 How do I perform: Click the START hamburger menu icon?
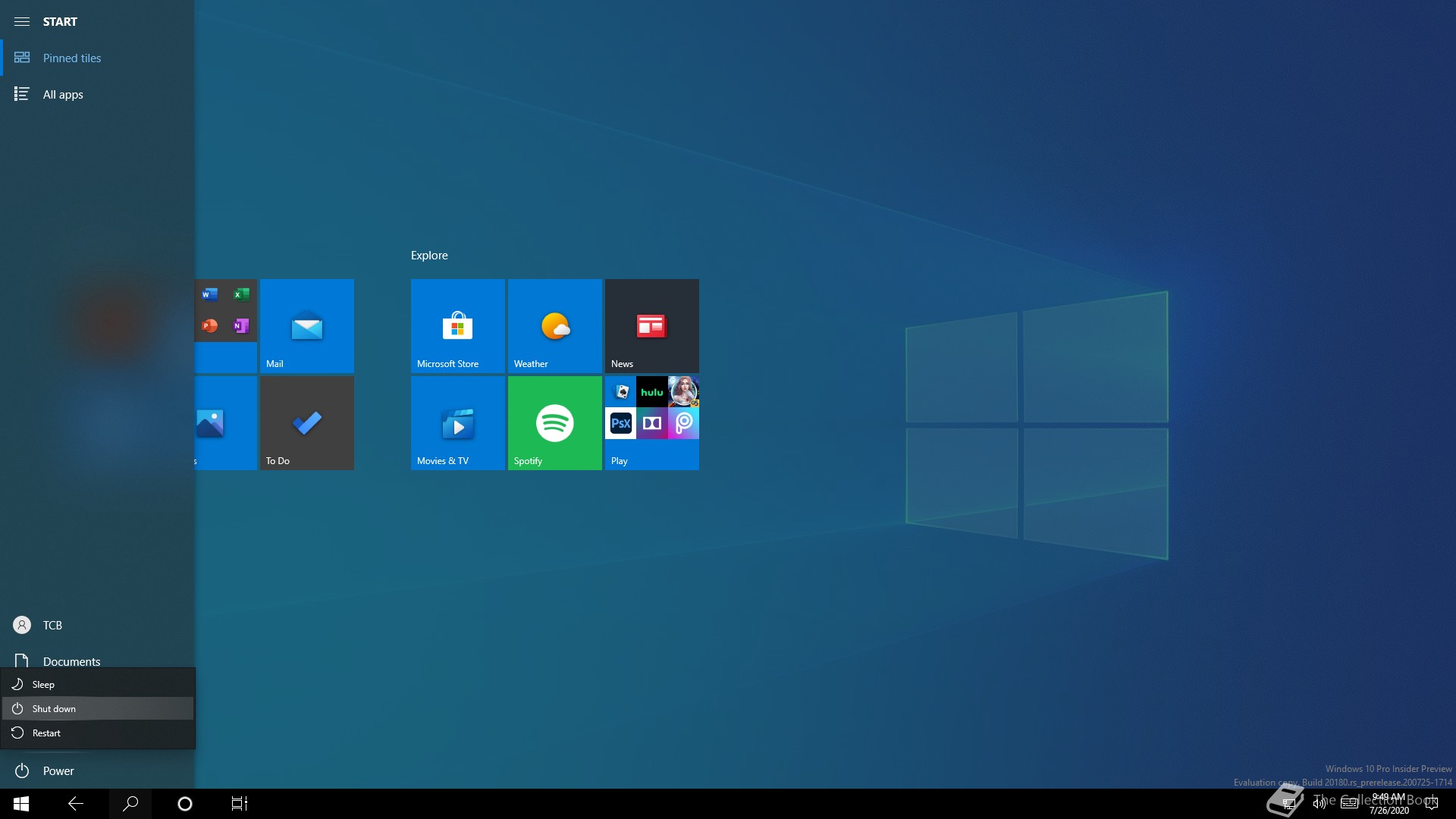22,21
